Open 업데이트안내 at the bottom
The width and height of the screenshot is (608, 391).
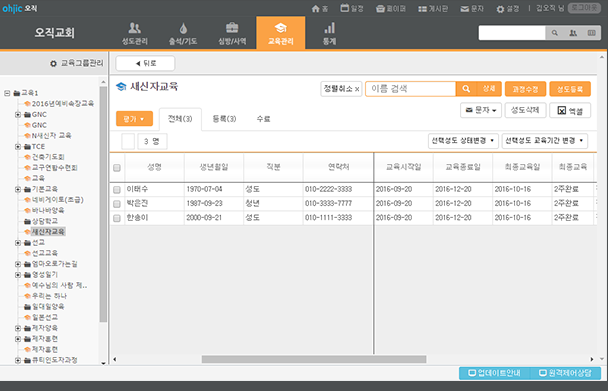click(x=494, y=373)
